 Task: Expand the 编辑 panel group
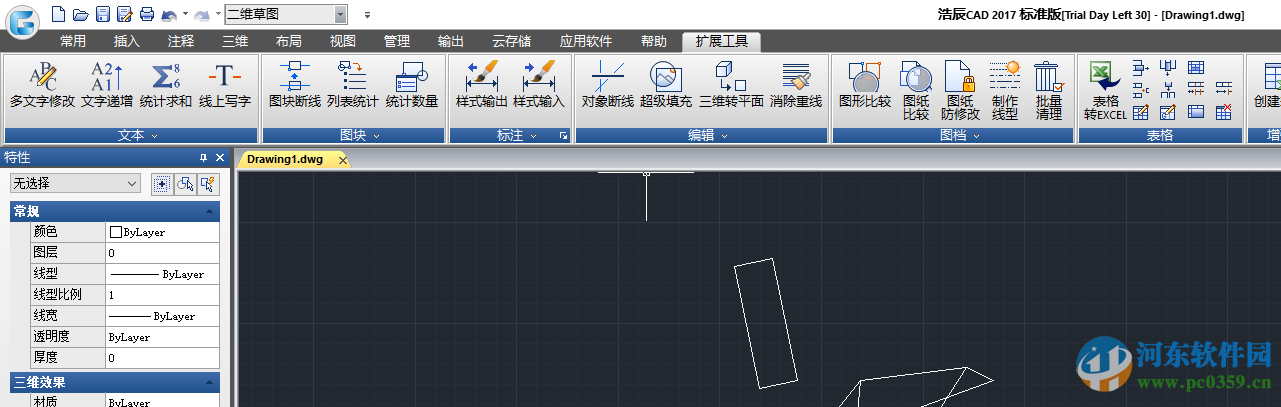[x=708, y=135]
